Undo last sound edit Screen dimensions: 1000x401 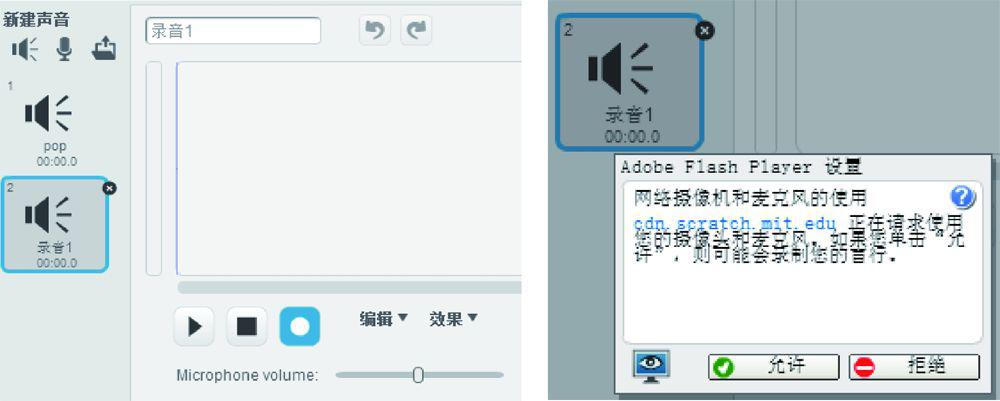(x=375, y=30)
